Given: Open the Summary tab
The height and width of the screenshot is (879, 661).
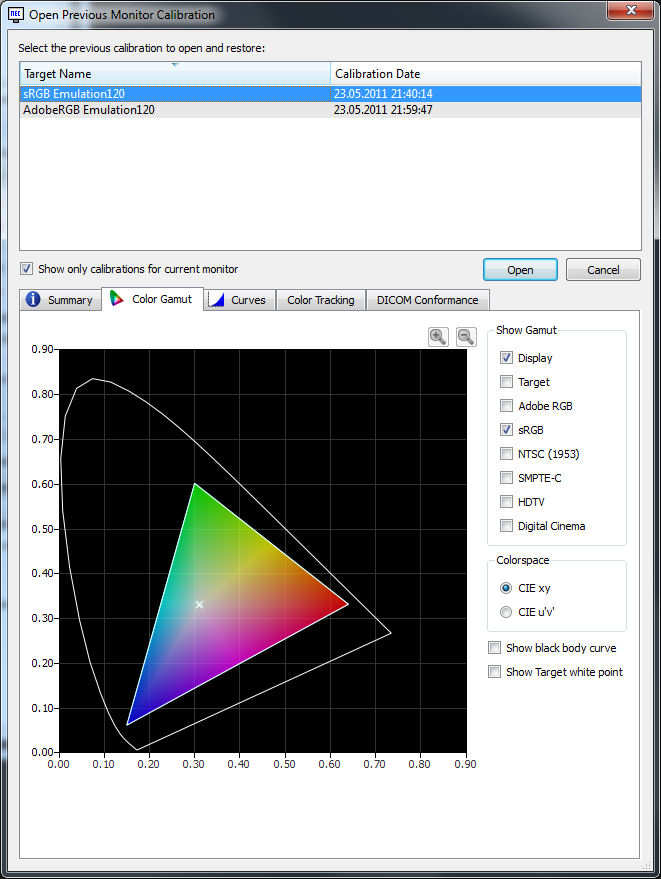Looking at the screenshot, I should (60, 300).
